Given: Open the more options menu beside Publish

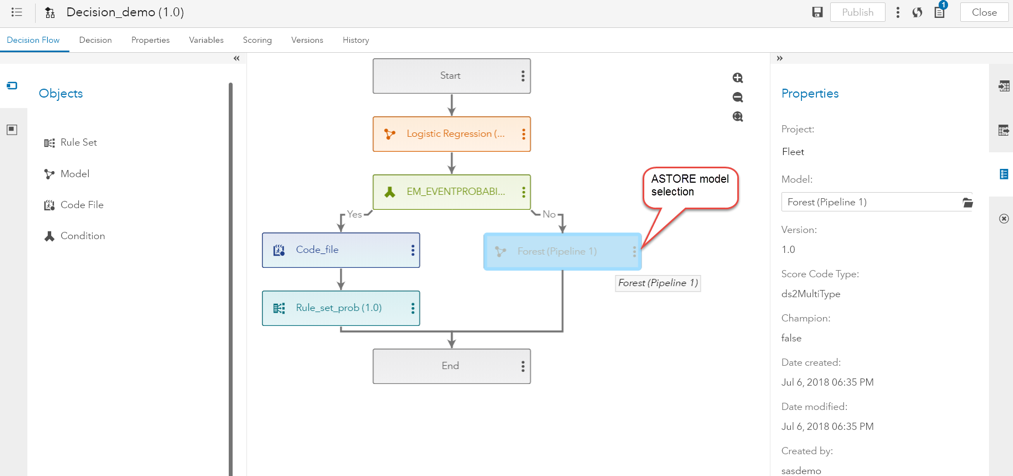Looking at the screenshot, I should coord(898,12).
